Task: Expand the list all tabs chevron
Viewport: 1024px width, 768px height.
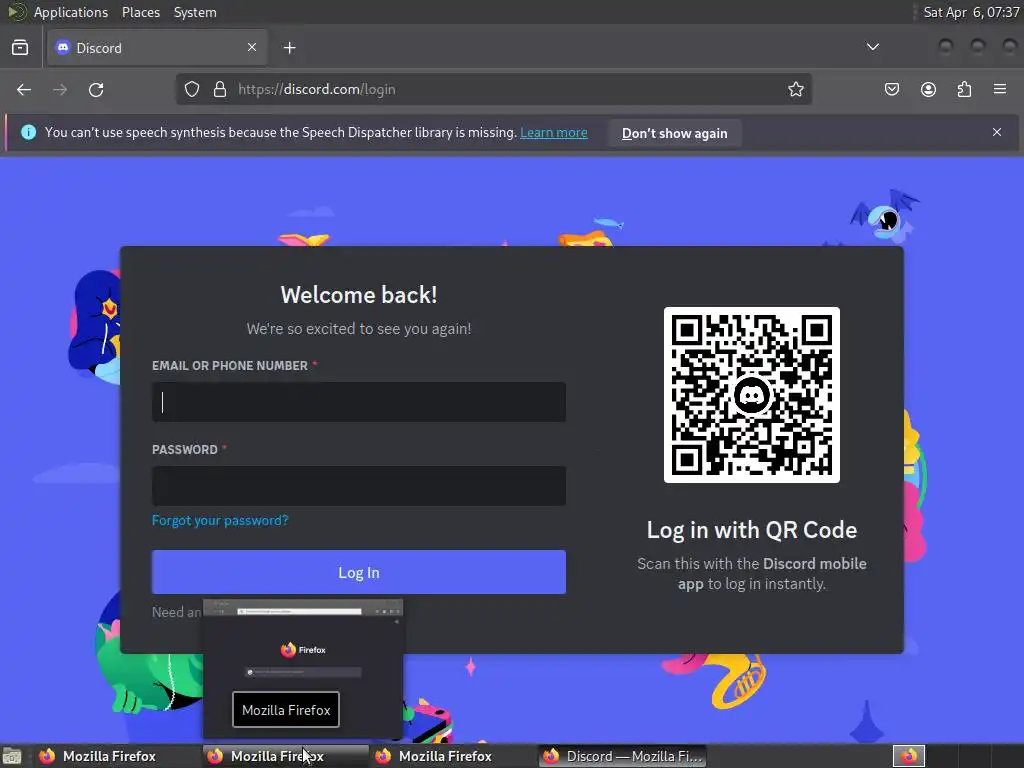Action: [872, 47]
